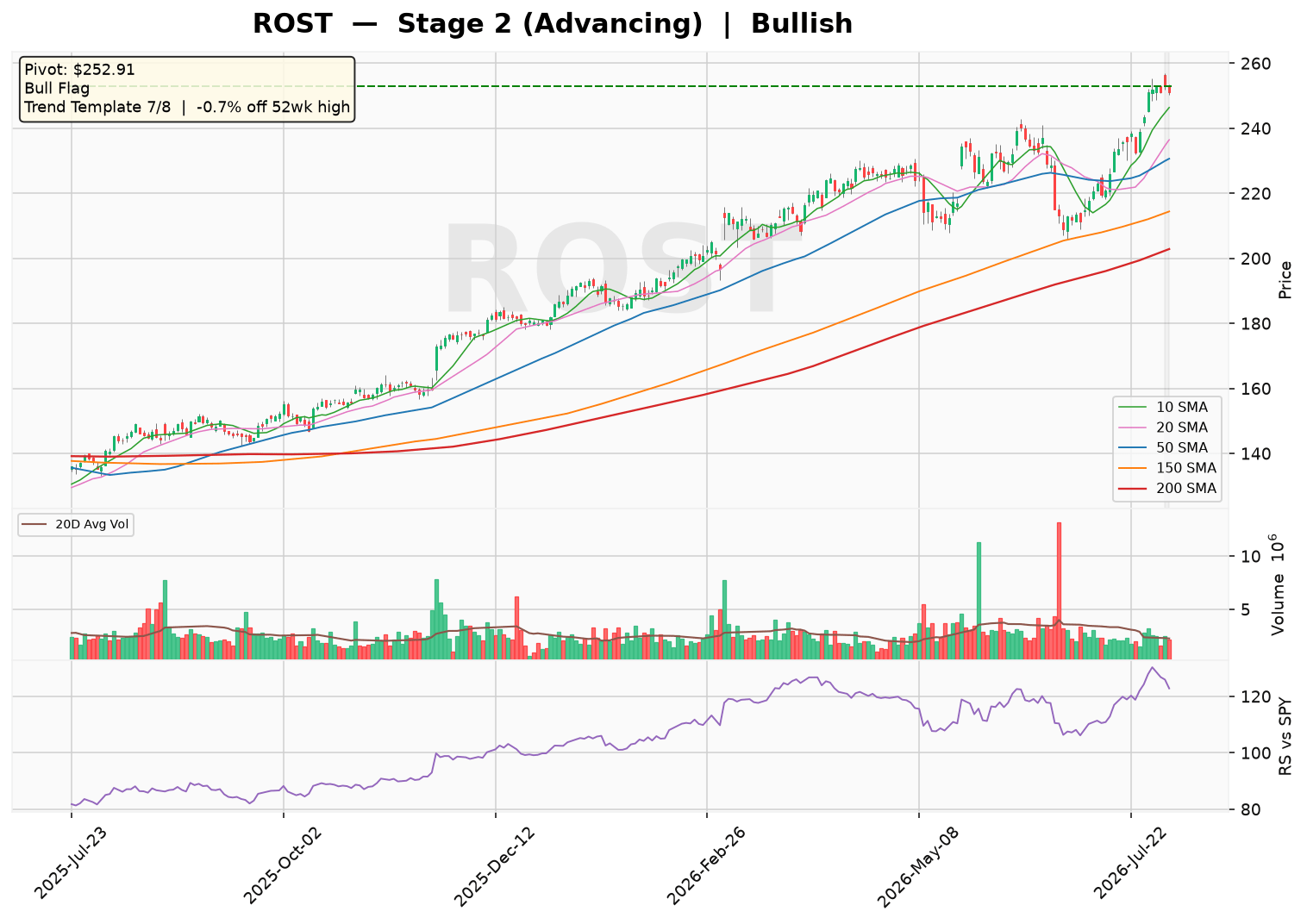Click the blue line sample for 50 SMA
Screen dimensions: 1307x924
click(x=1133, y=447)
